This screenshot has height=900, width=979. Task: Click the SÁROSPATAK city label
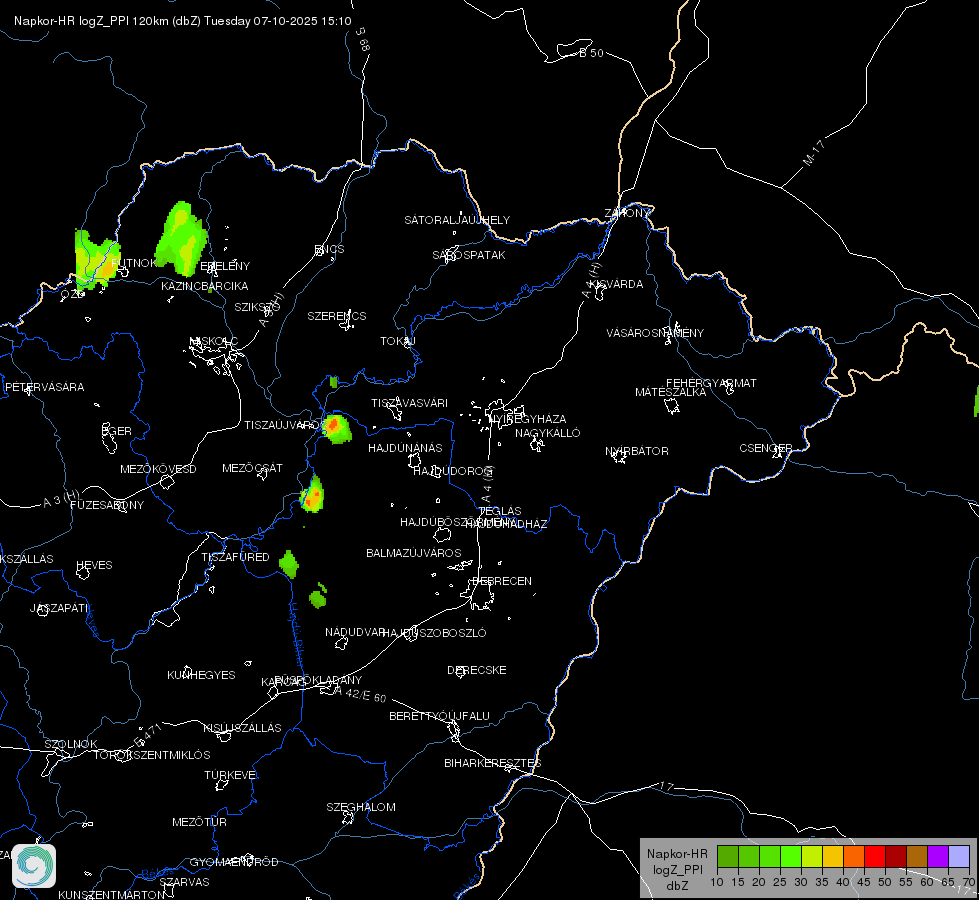[x=469, y=255]
